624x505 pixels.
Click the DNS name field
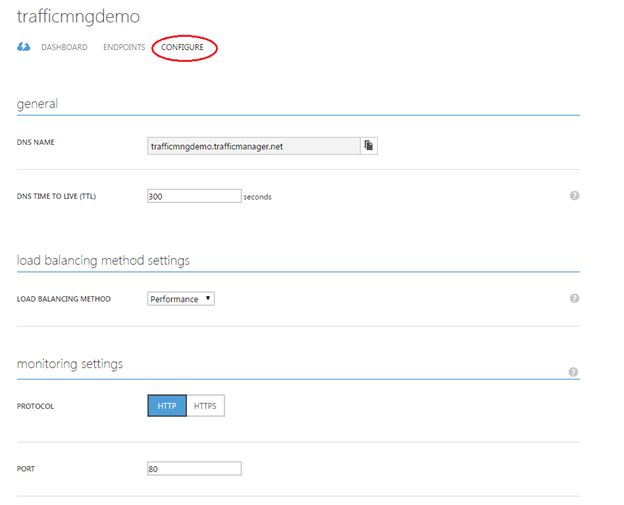254,146
